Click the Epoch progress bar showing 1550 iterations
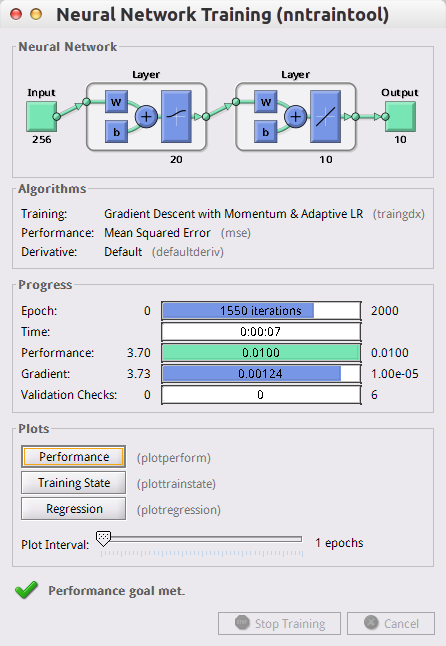 (261, 311)
